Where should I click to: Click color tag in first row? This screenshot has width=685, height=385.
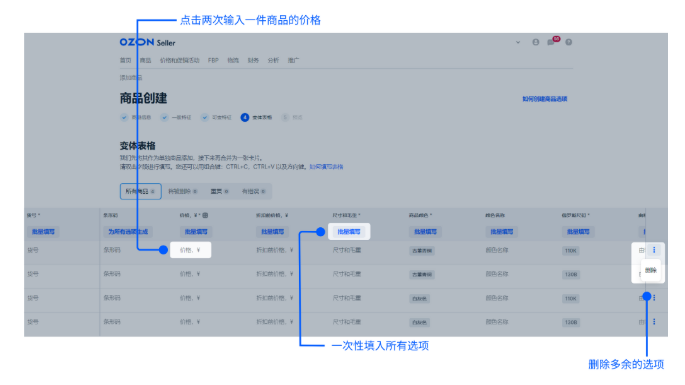pyautogui.click(x=422, y=251)
